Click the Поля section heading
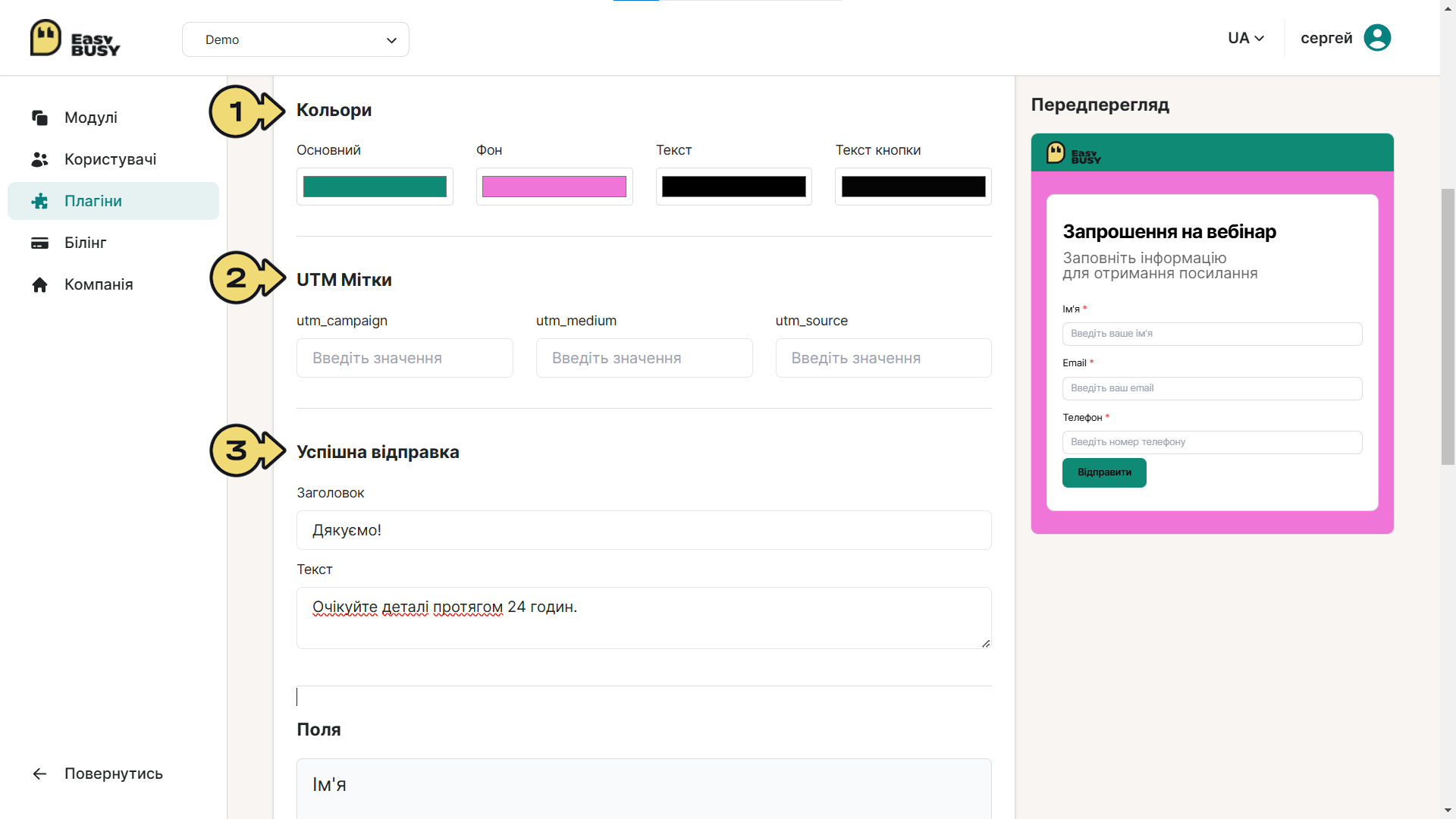 click(x=318, y=730)
